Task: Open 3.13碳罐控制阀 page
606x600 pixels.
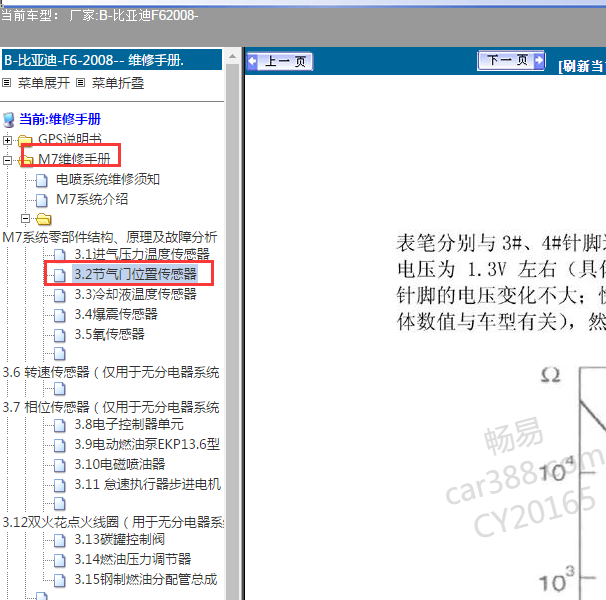Action: pos(119,539)
